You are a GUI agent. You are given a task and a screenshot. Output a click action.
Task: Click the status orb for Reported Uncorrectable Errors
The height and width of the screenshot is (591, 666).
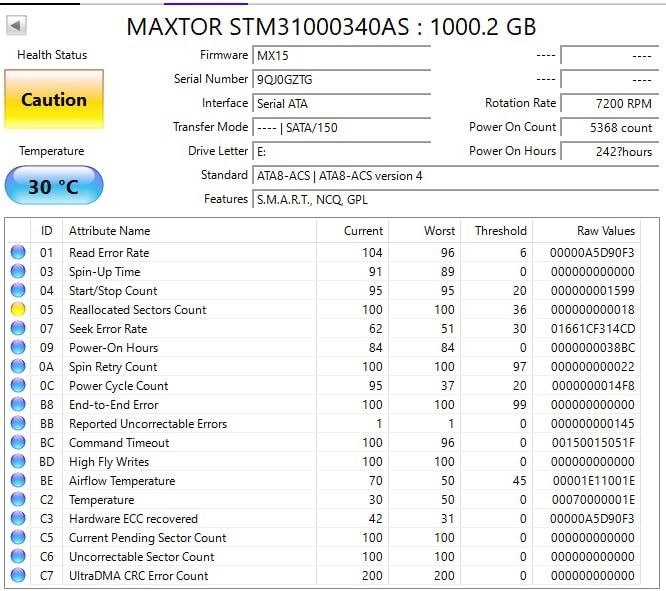[18, 424]
